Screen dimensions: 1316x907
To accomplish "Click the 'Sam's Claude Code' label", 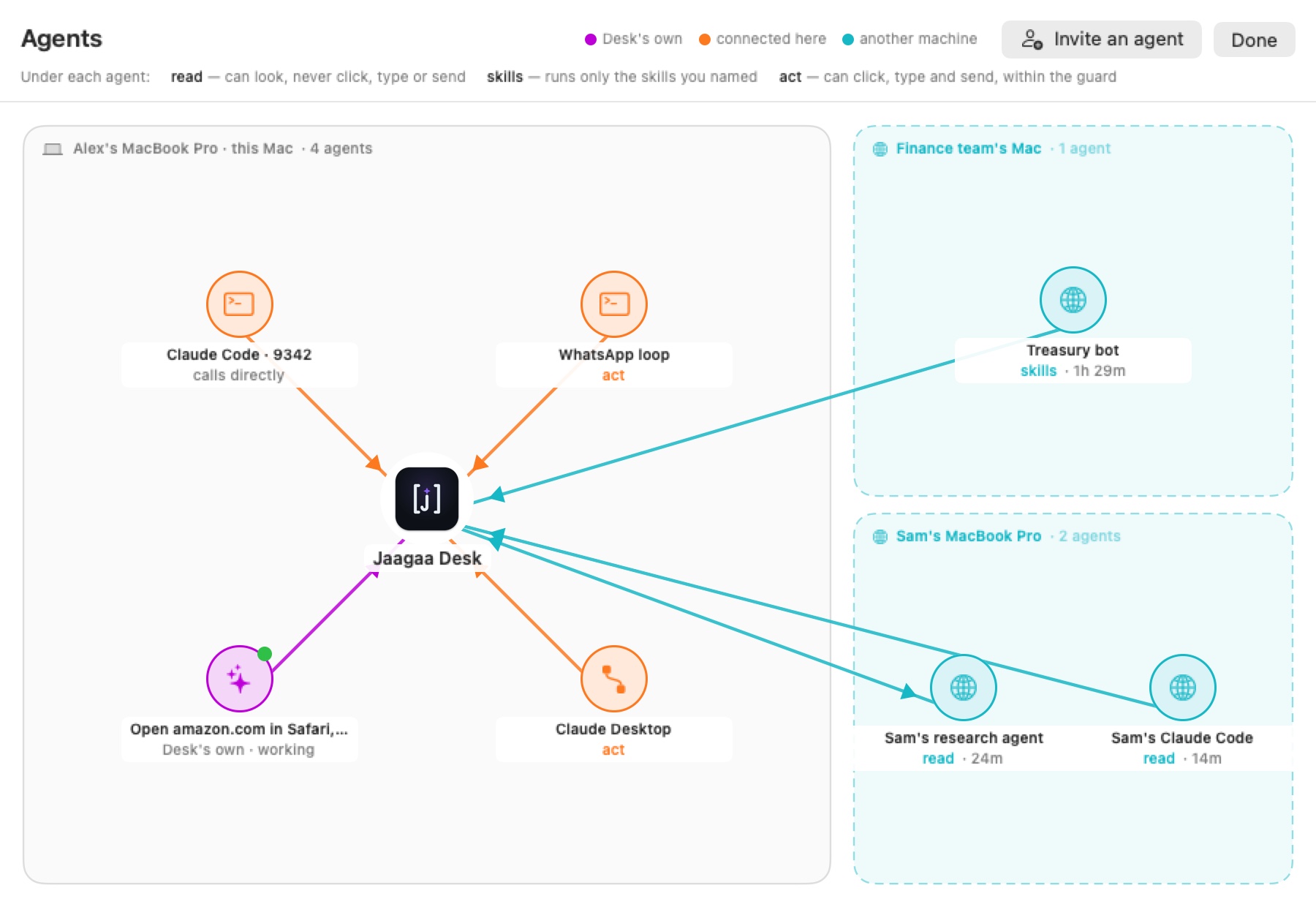I will pyautogui.click(x=1182, y=738).
